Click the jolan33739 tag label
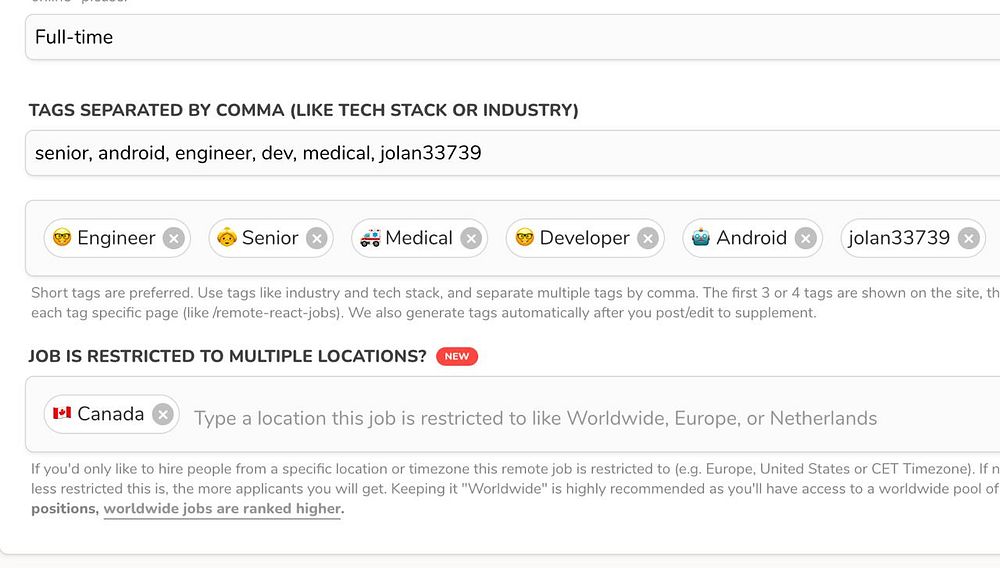Viewport: 1000px width, 568px height. click(x=899, y=238)
